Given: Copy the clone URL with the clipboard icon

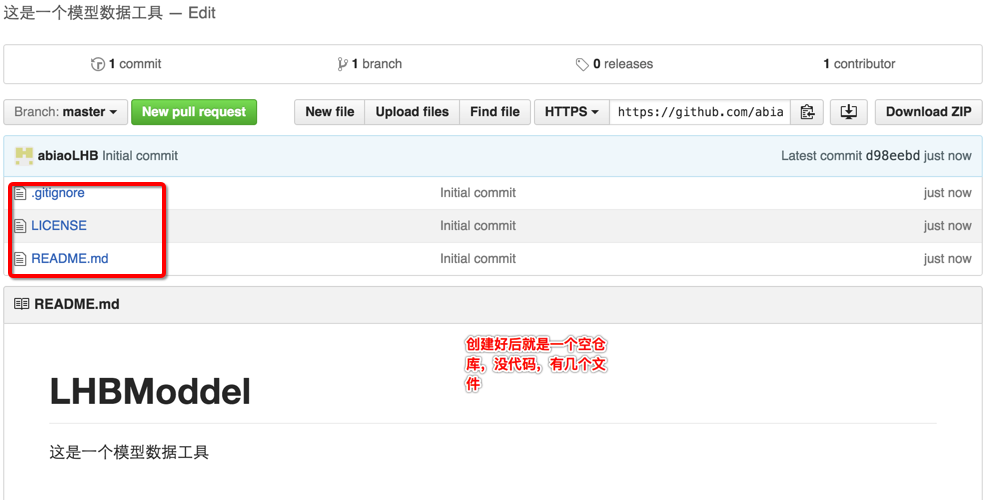Looking at the screenshot, I should pos(807,112).
